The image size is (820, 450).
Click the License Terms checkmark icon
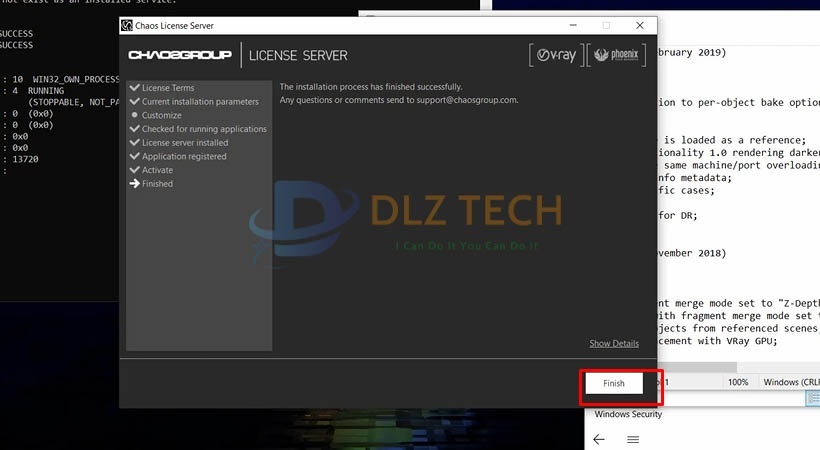[134, 87]
